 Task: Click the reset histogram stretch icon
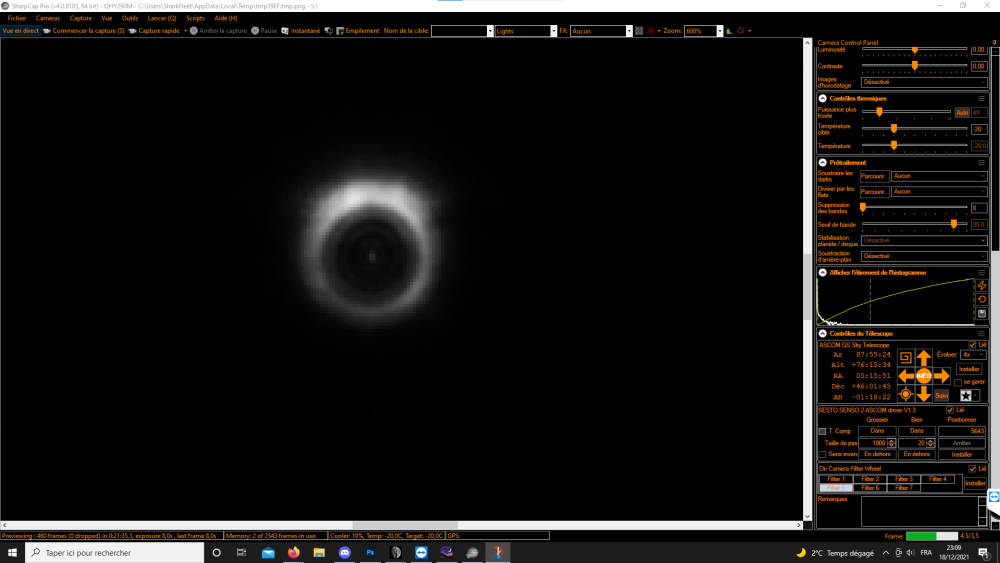click(x=981, y=299)
